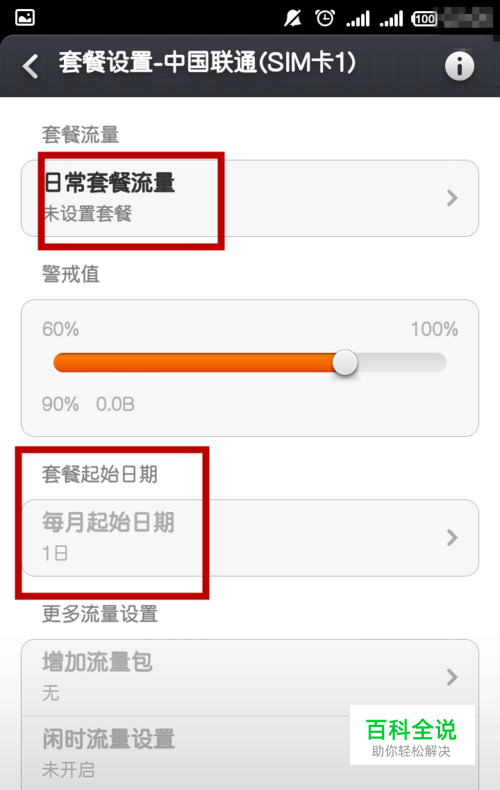Expand 日常套餐流量 chevron arrow
Screen dimensions: 500x790
(452, 198)
